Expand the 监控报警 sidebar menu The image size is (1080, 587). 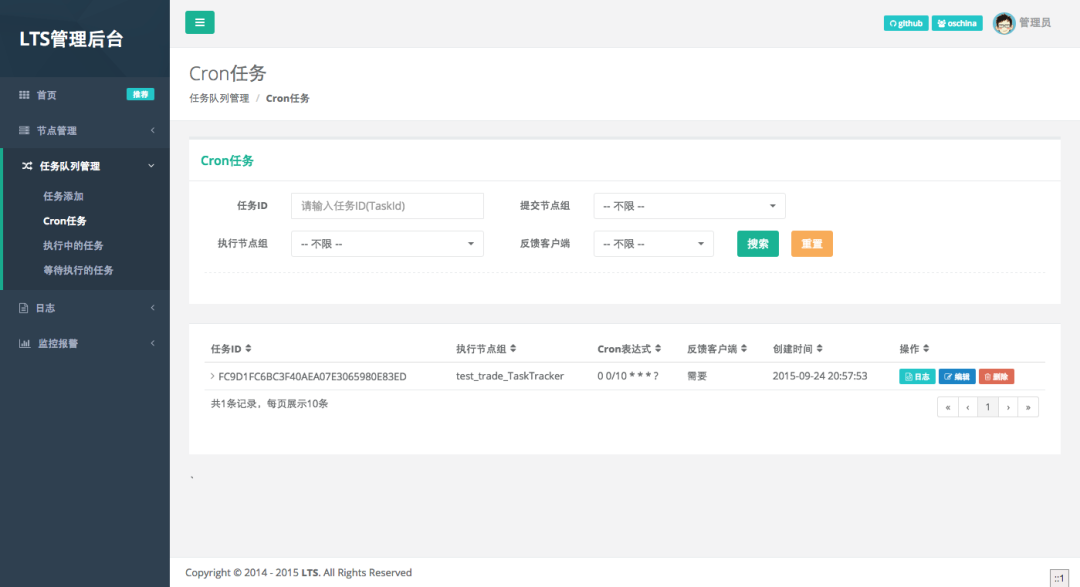(85, 343)
